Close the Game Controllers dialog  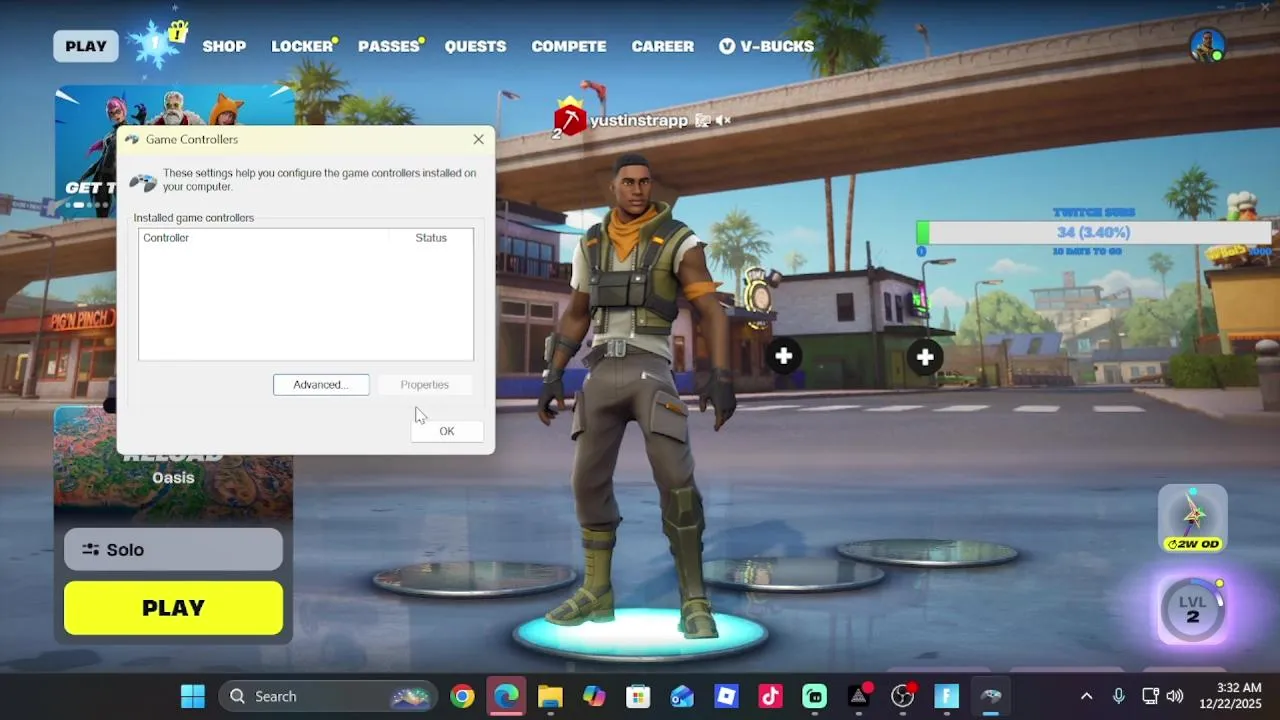click(478, 139)
